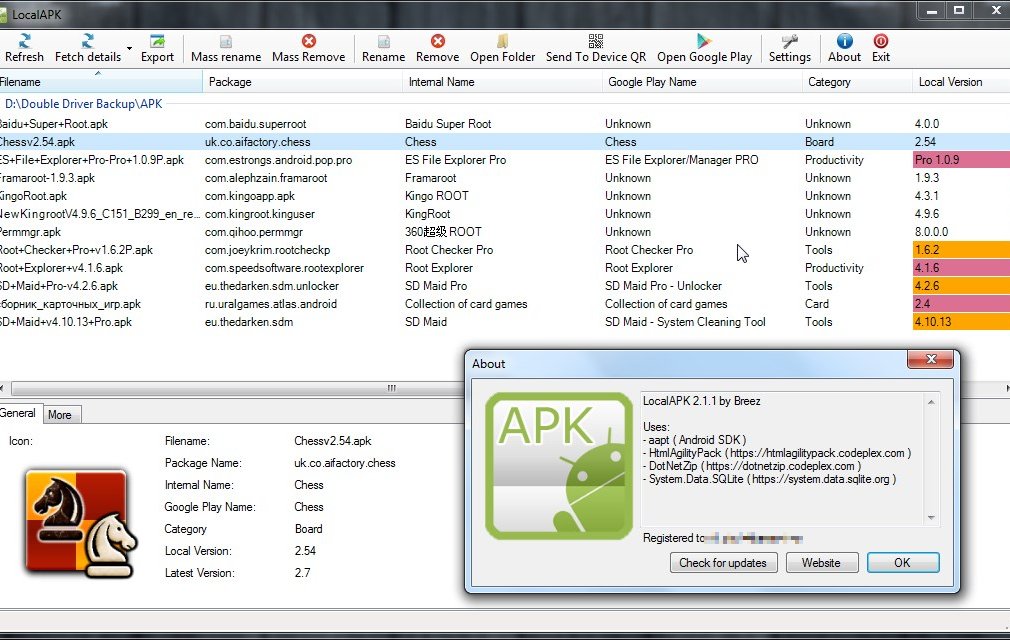The height and width of the screenshot is (640, 1010).
Task: Sort by Category column header
Action: tap(857, 82)
